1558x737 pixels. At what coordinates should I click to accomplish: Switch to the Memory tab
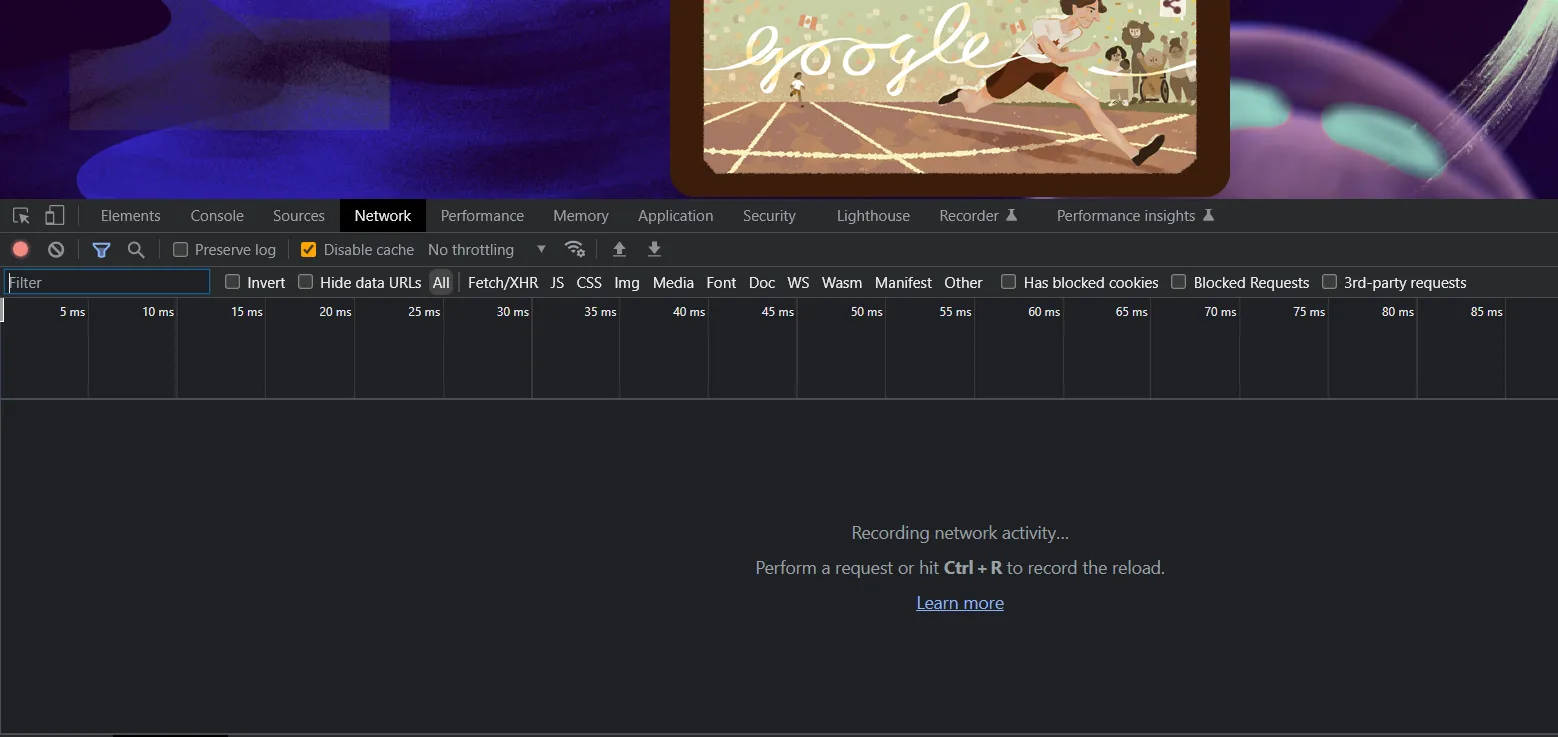[581, 216]
